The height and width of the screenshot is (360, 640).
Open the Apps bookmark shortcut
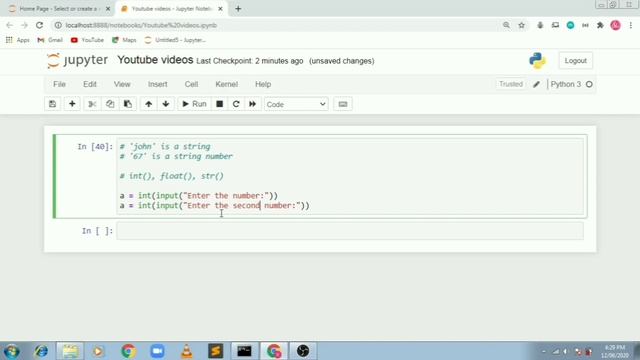[x=18, y=40]
